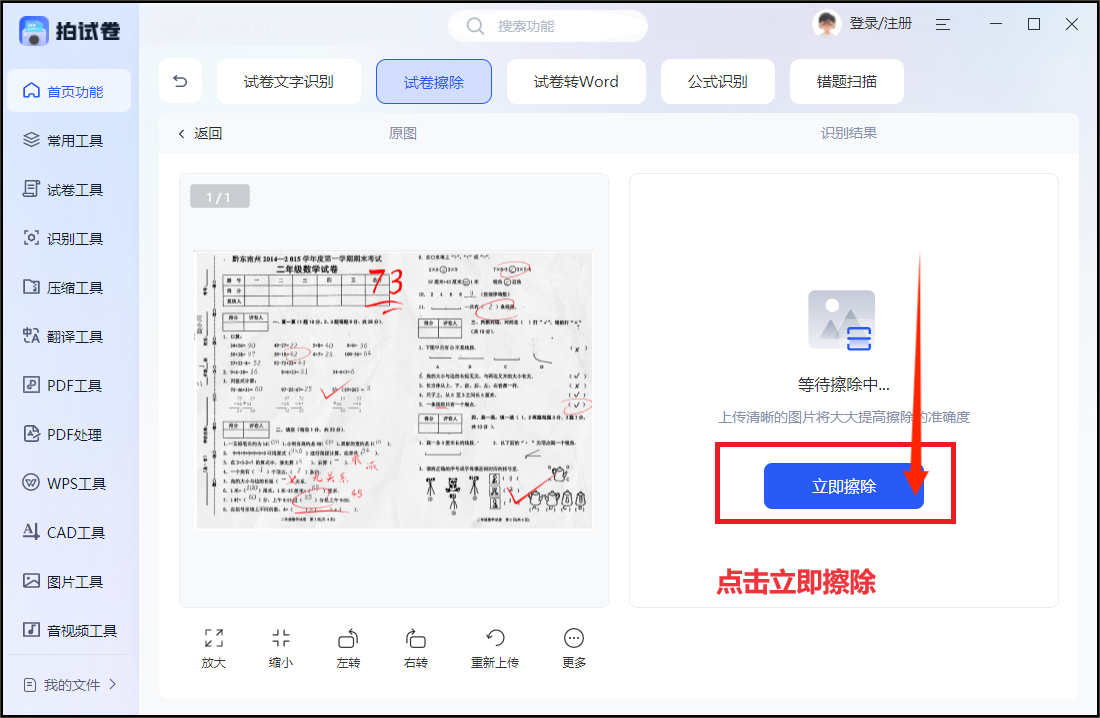The height and width of the screenshot is (718, 1100).
Task: Click the 等待擦除中... status text
Action: (x=843, y=385)
